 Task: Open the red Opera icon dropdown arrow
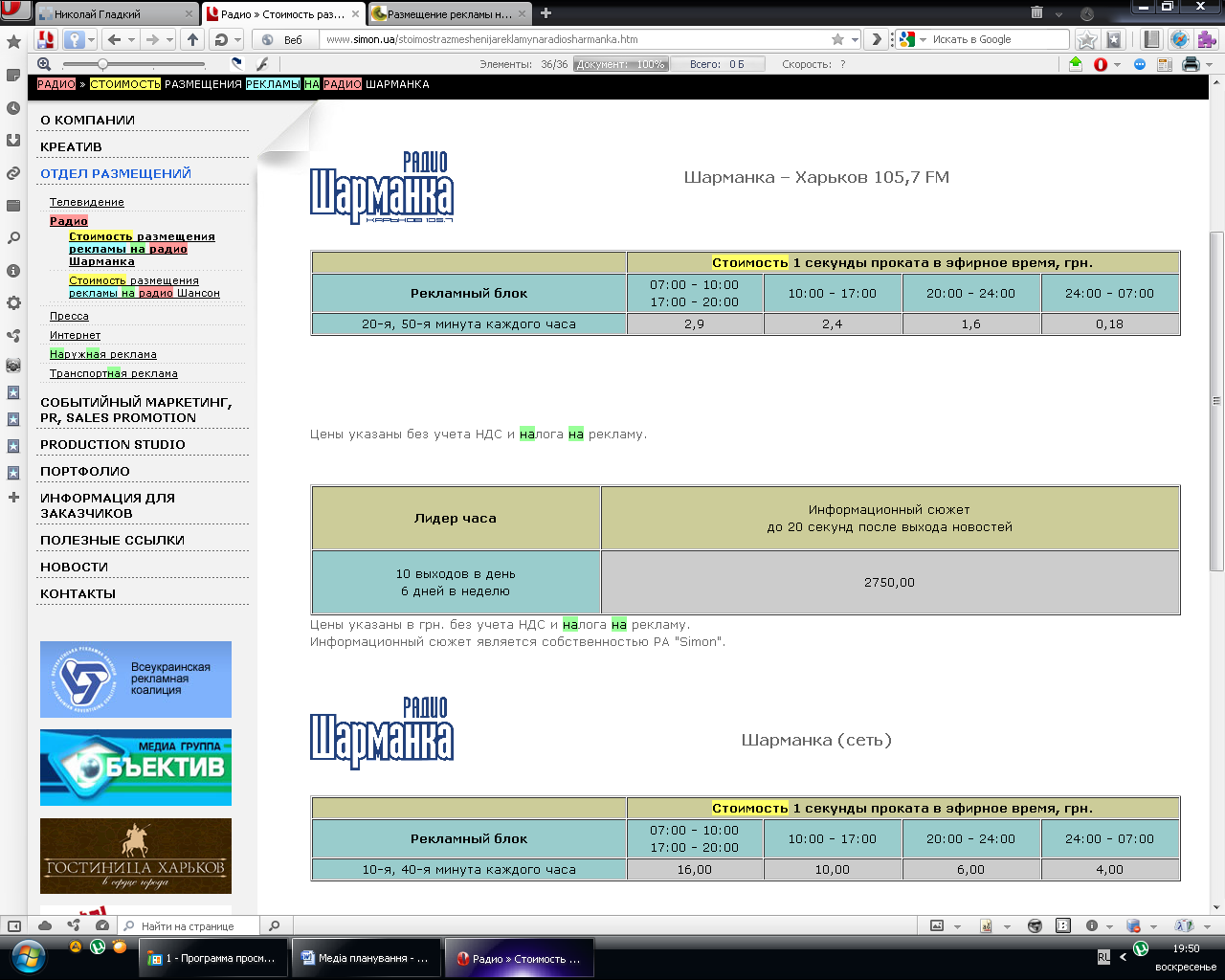[x=1117, y=65]
